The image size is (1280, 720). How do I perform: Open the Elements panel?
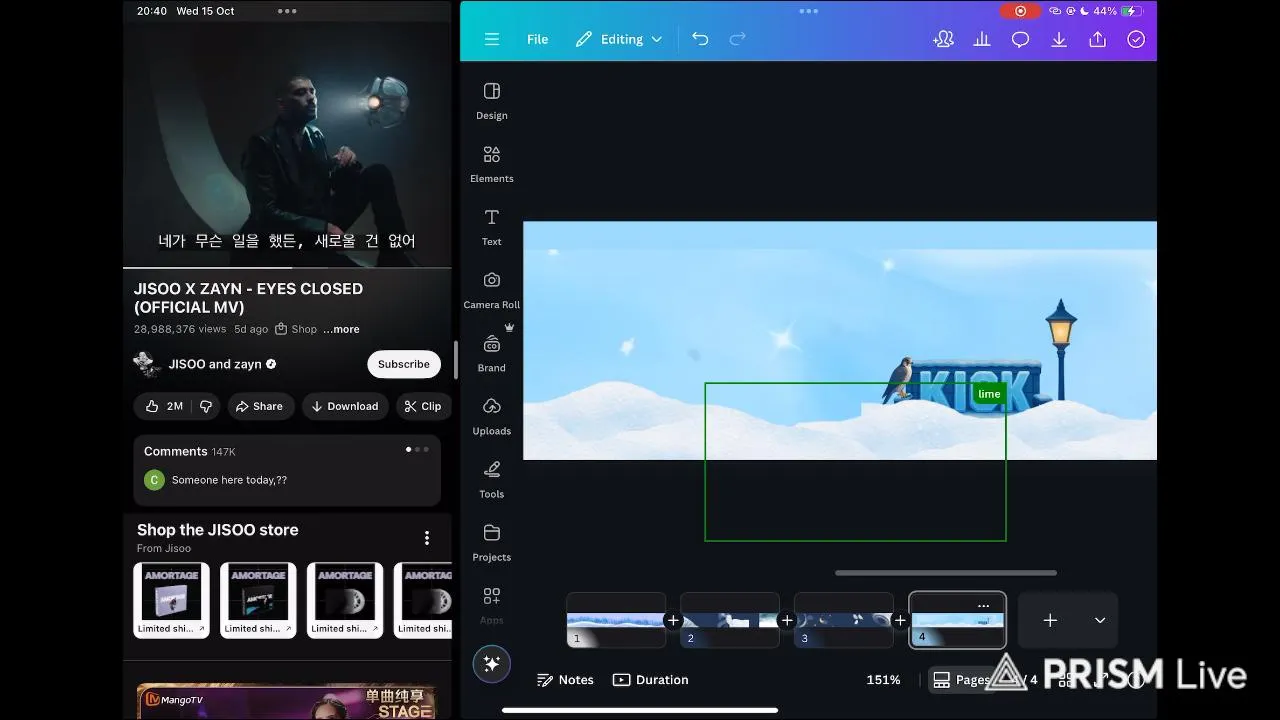(491, 164)
